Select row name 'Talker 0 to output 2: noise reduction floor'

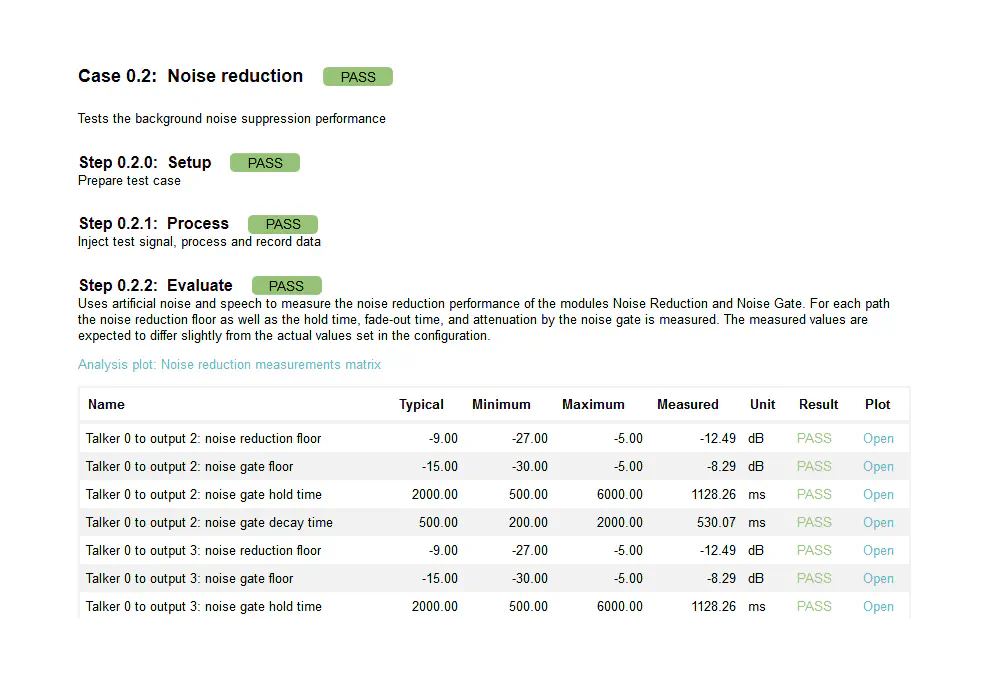[203, 438]
